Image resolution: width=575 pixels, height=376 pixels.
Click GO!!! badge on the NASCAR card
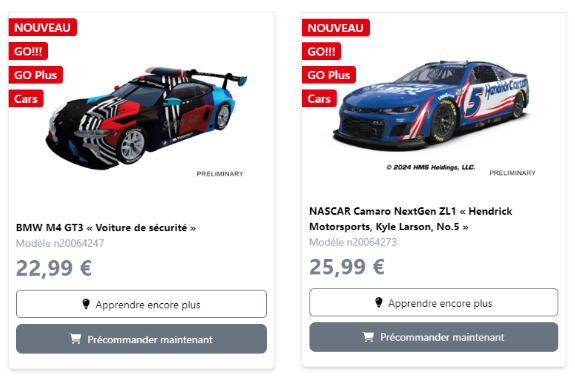tap(321, 51)
